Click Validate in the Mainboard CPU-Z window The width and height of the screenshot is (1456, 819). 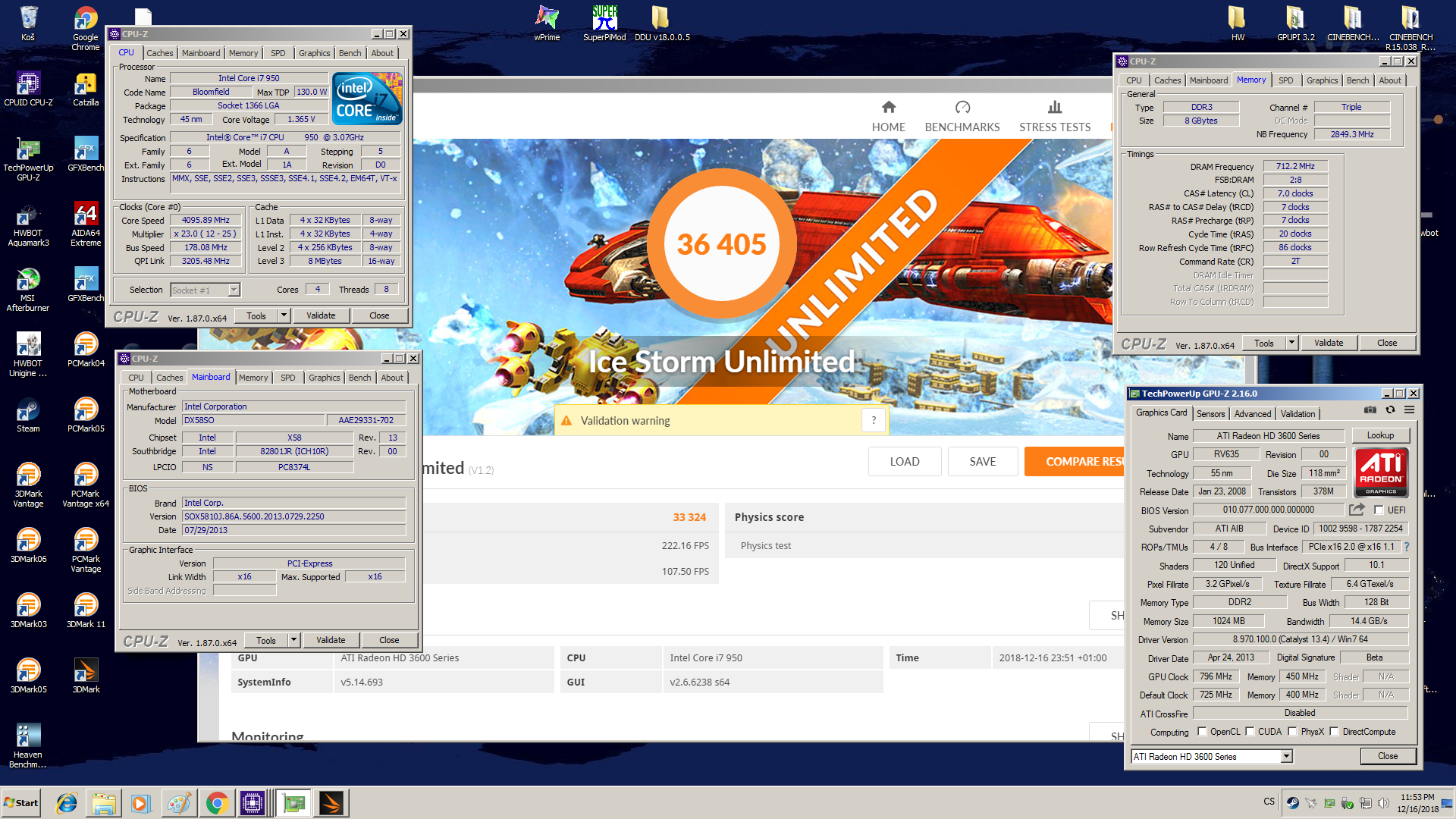[x=331, y=640]
